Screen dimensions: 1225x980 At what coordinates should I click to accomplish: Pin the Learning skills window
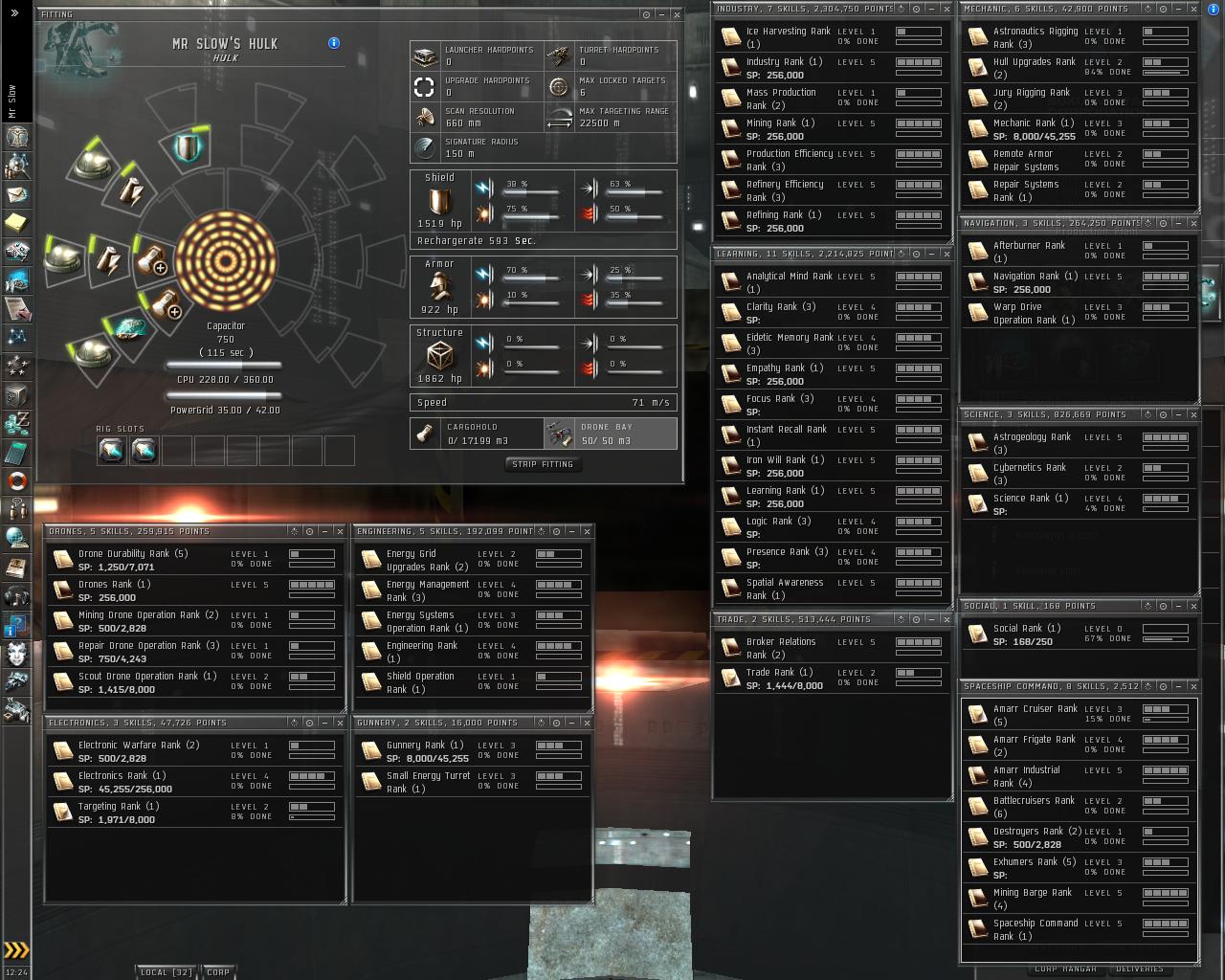(917, 254)
